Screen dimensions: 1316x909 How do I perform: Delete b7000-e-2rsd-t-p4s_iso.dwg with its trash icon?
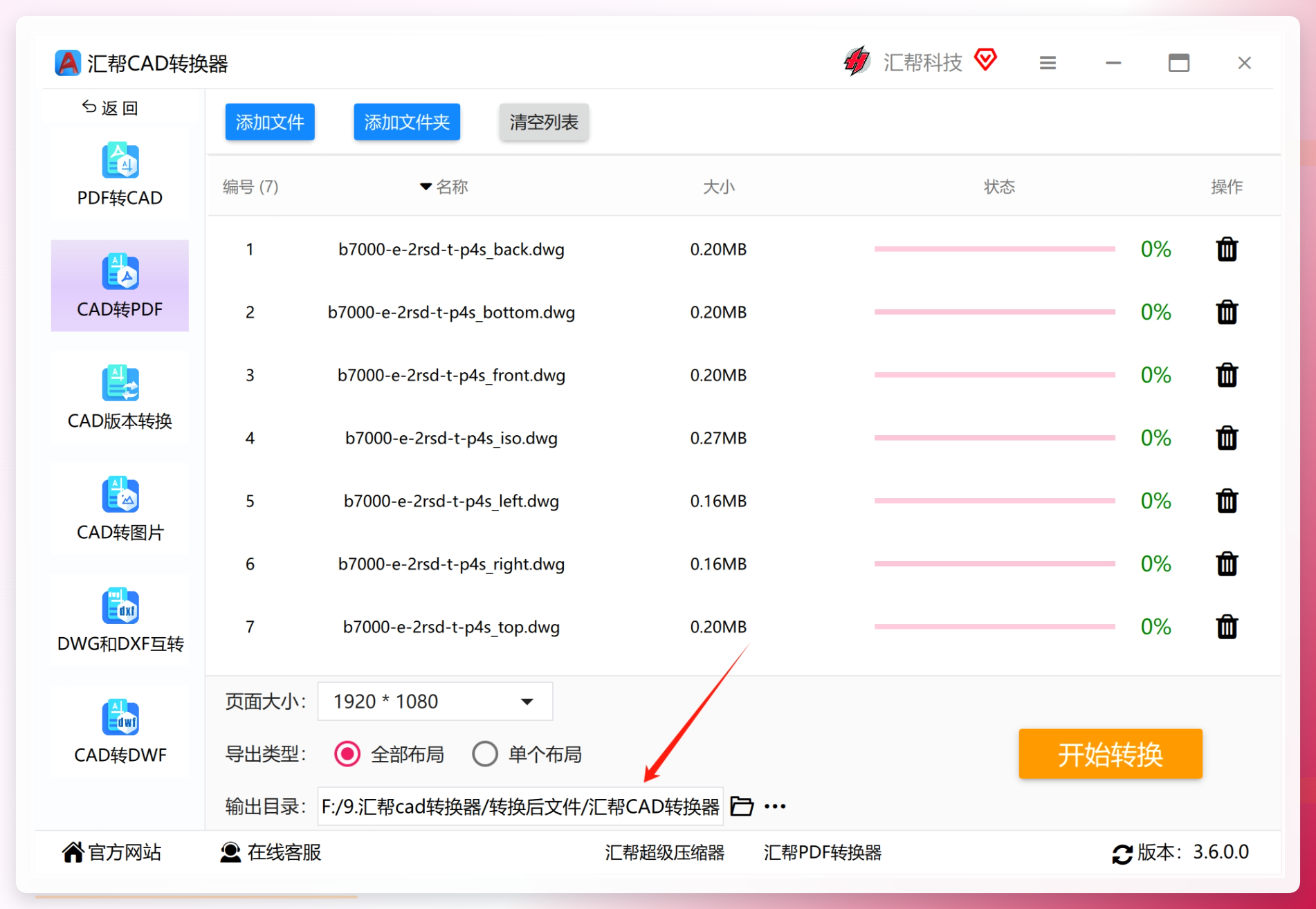(1227, 438)
